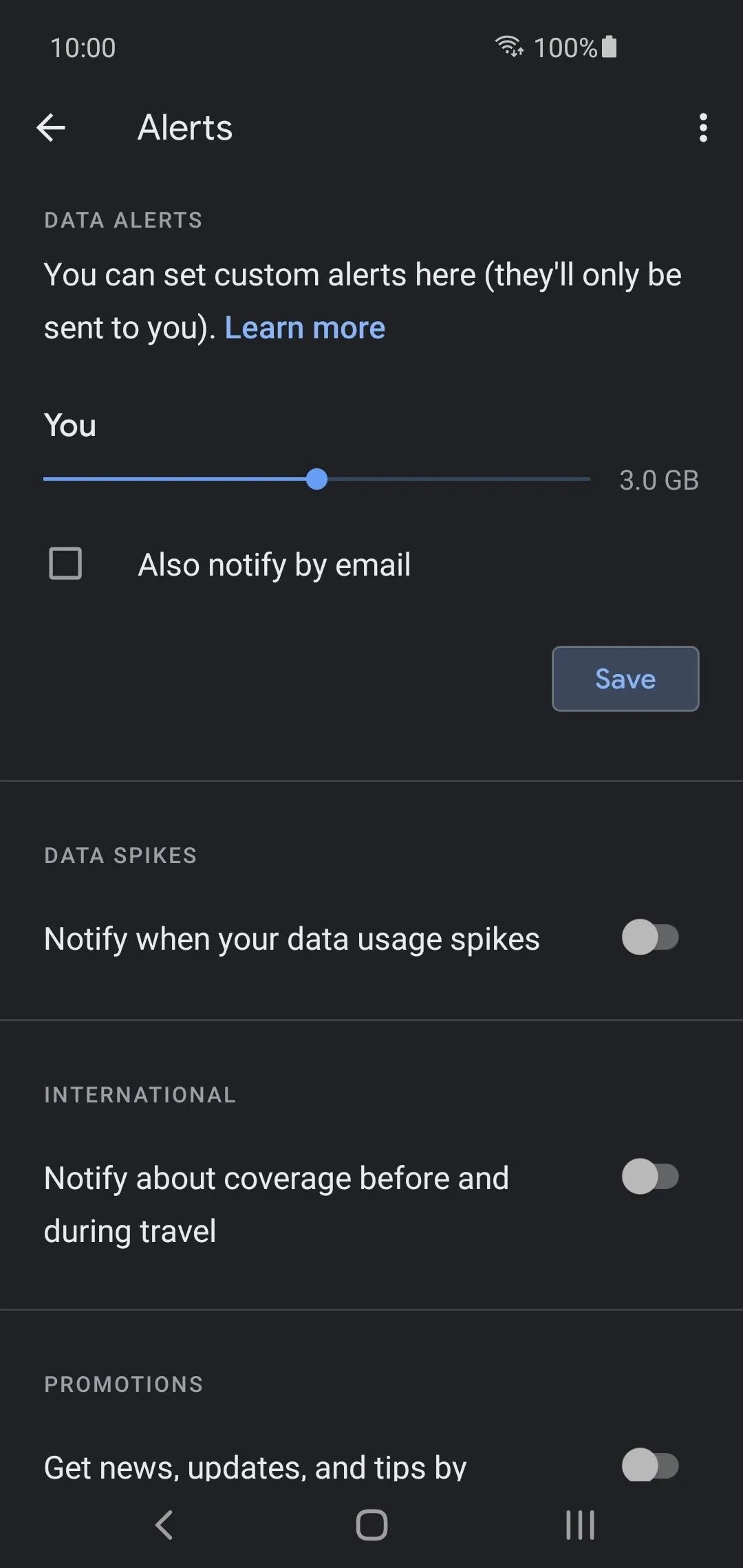This screenshot has width=743, height=1568.
Task: Tap the Notify when data usage spikes text
Action: tap(292, 939)
